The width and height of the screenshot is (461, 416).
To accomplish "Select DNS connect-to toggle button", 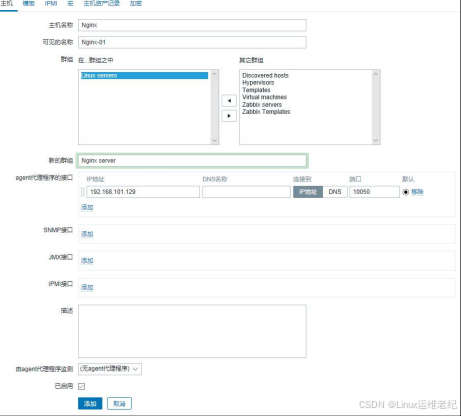I will coord(335,192).
